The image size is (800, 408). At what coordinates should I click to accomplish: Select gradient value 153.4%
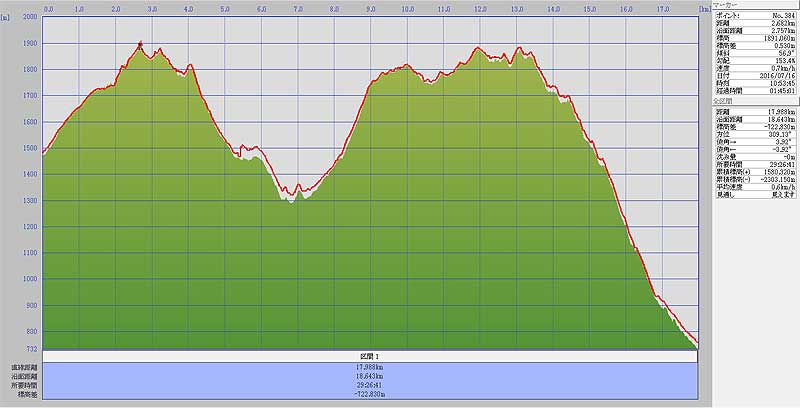click(x=786, y=61)
